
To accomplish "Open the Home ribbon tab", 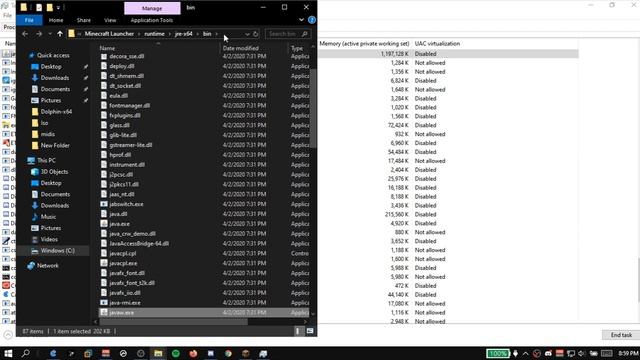I will pos(56,20).
